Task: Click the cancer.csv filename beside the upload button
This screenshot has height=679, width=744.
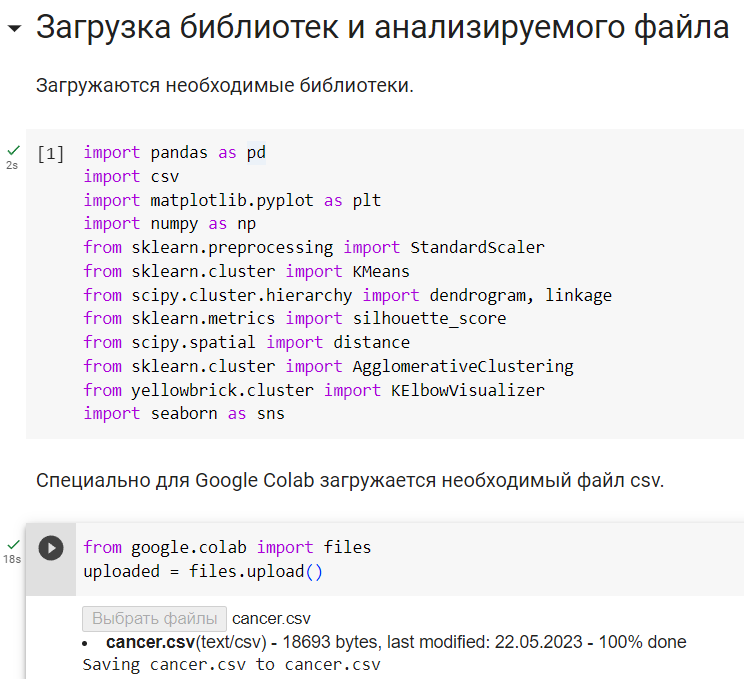Action: coord(271,619)
